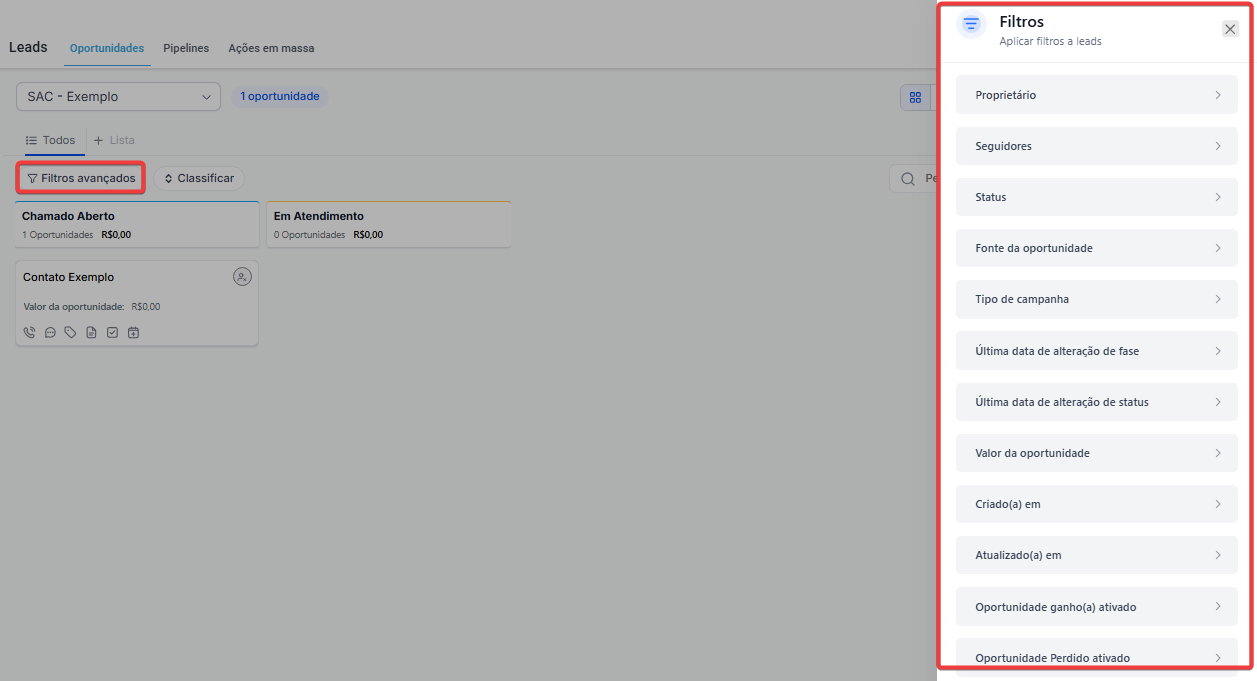1257x681 pixels.
Task: Open Valor da oportunidade filter
Action: (1097, 453)
